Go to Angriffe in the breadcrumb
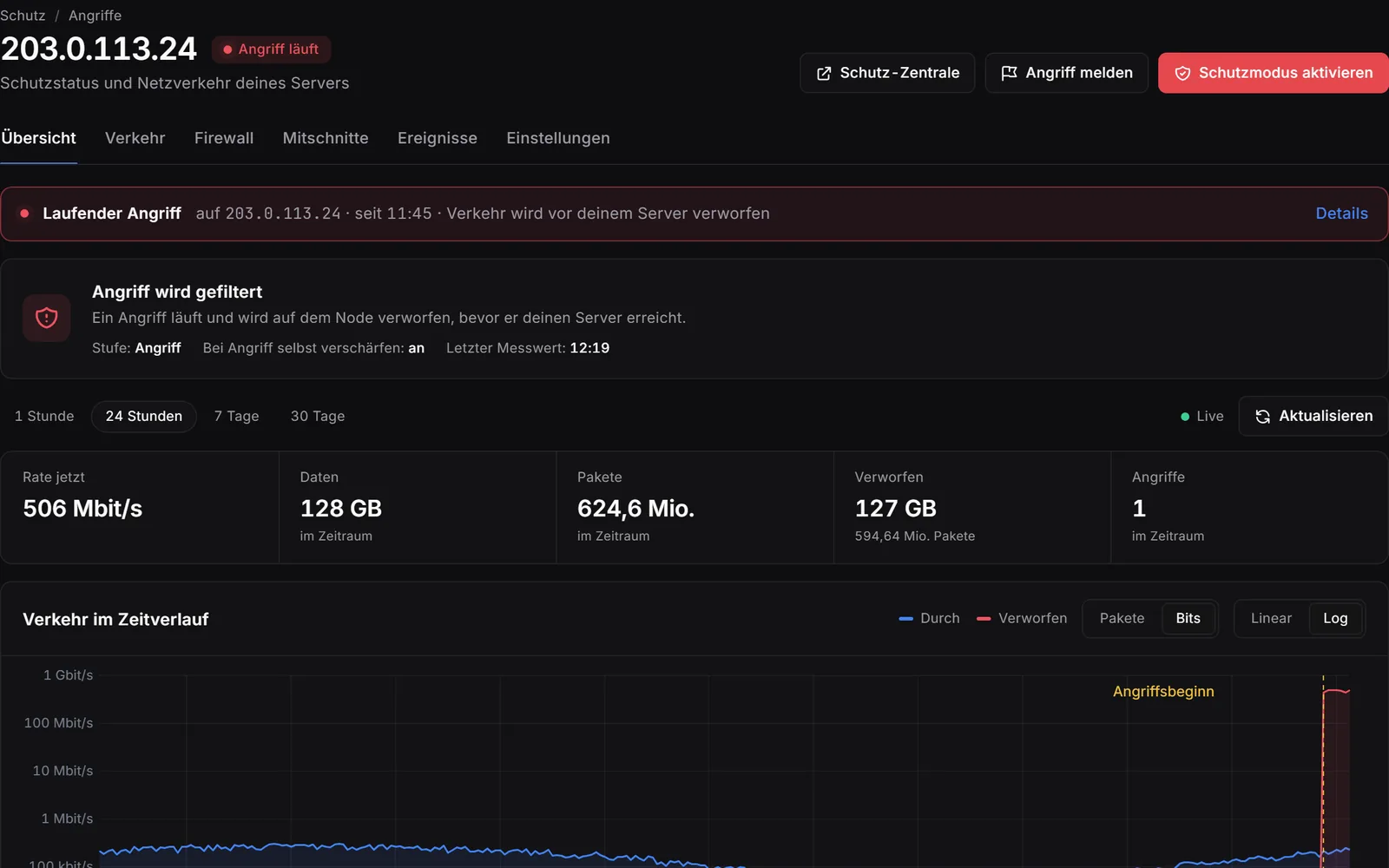The height and width of the screenshot is (868, 1389). coord(95,16)
